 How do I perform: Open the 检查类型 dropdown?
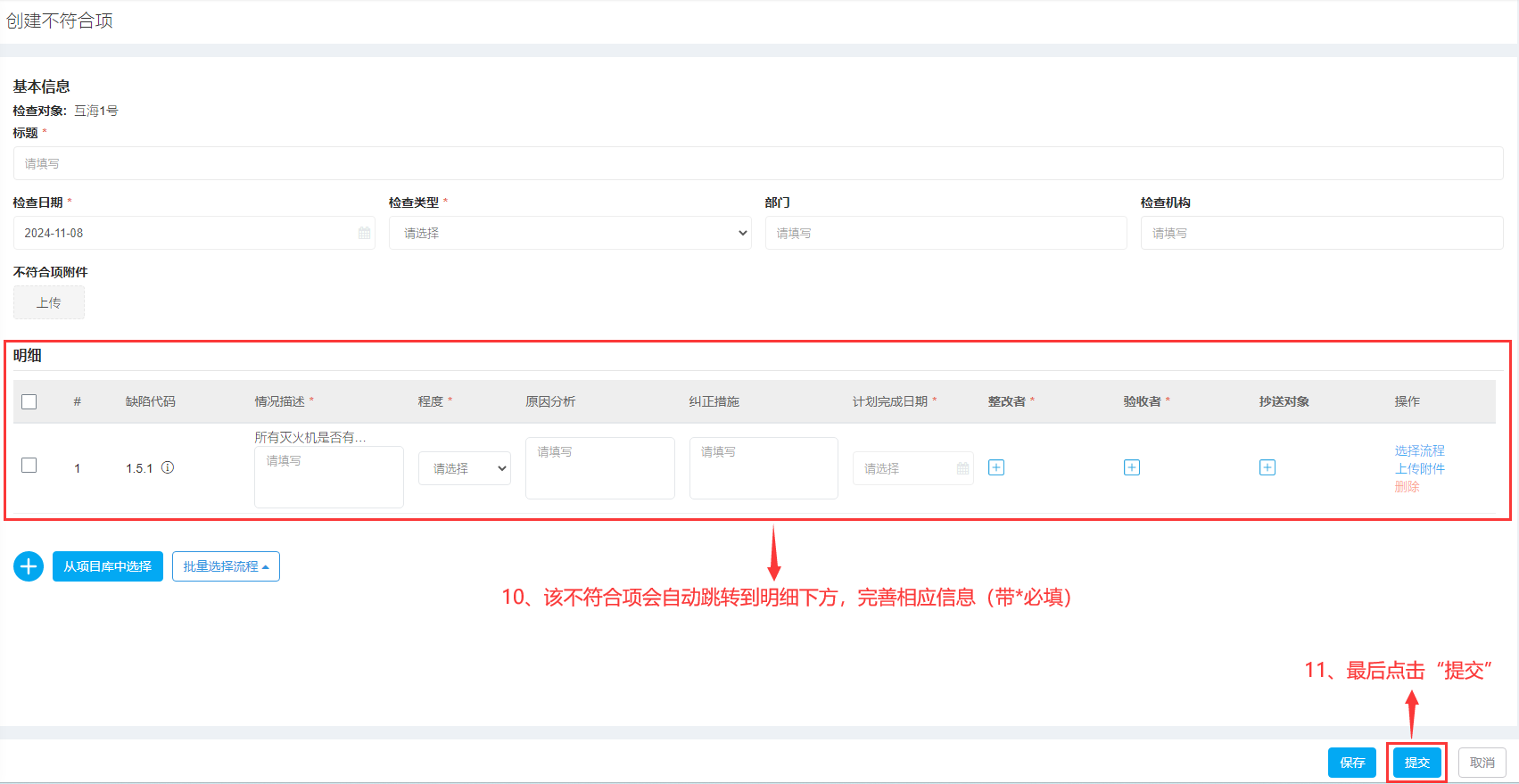coord(570,233)
